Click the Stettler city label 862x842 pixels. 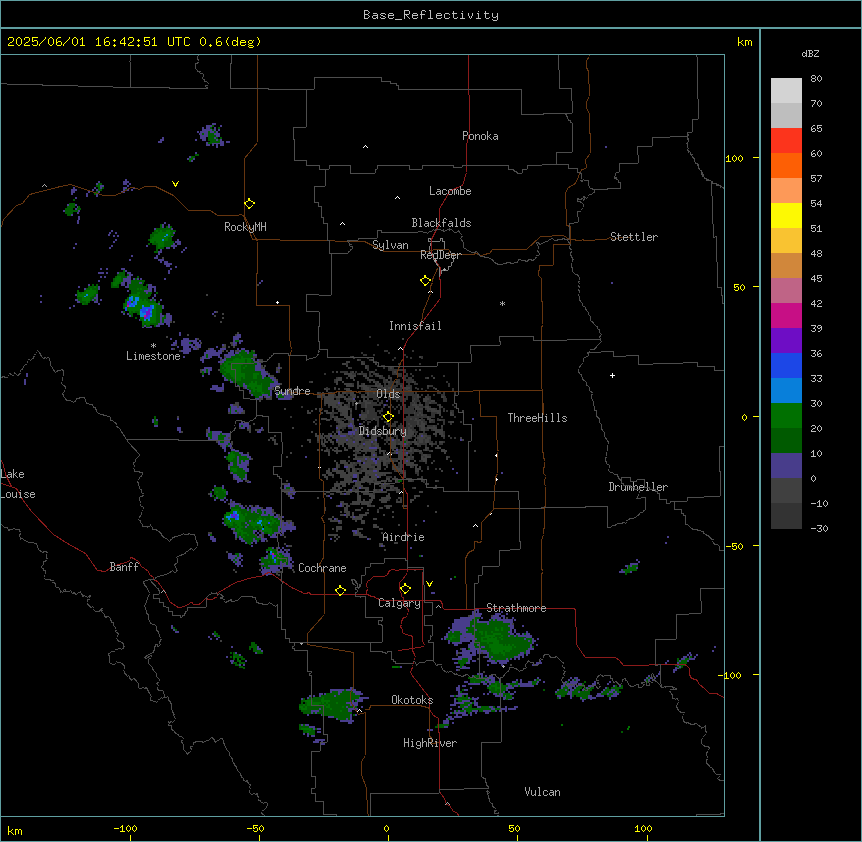tap(633, 237)
